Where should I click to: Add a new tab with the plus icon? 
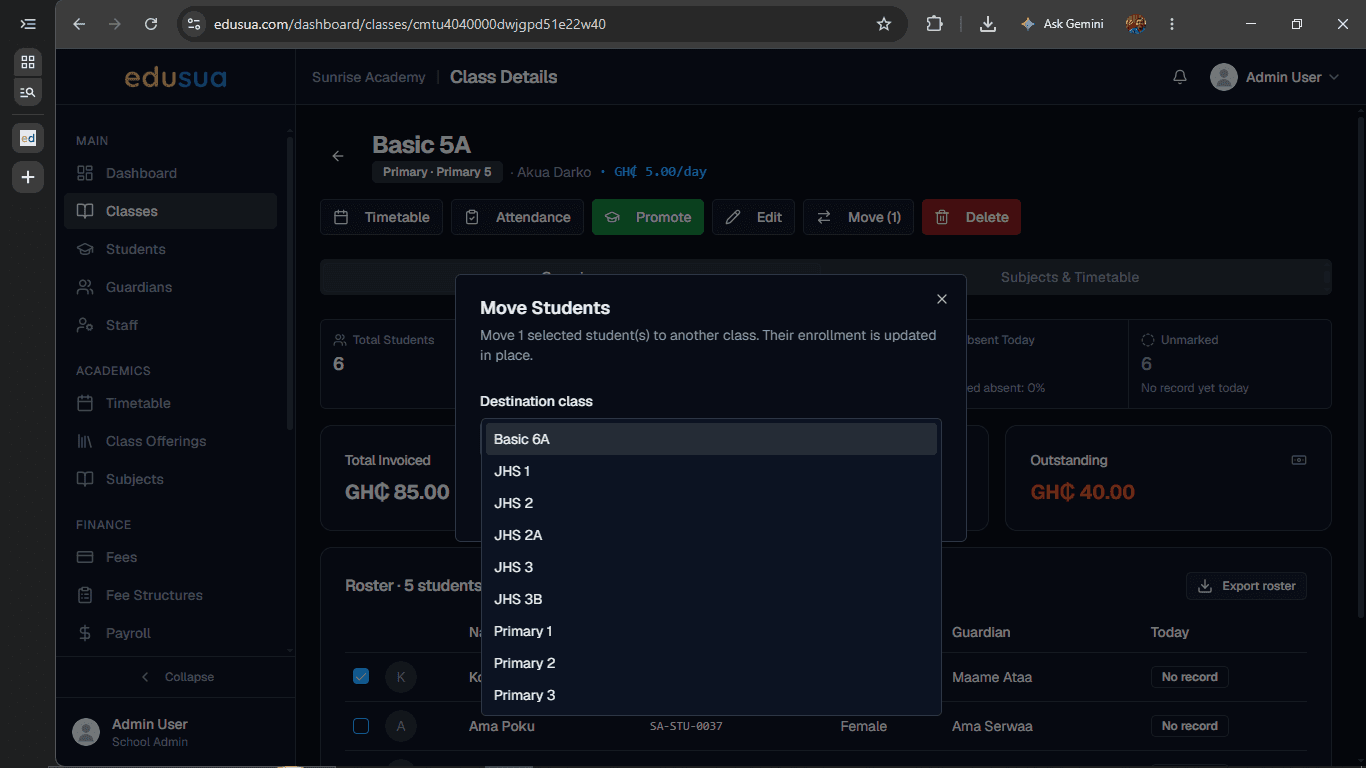click(28, 177)
